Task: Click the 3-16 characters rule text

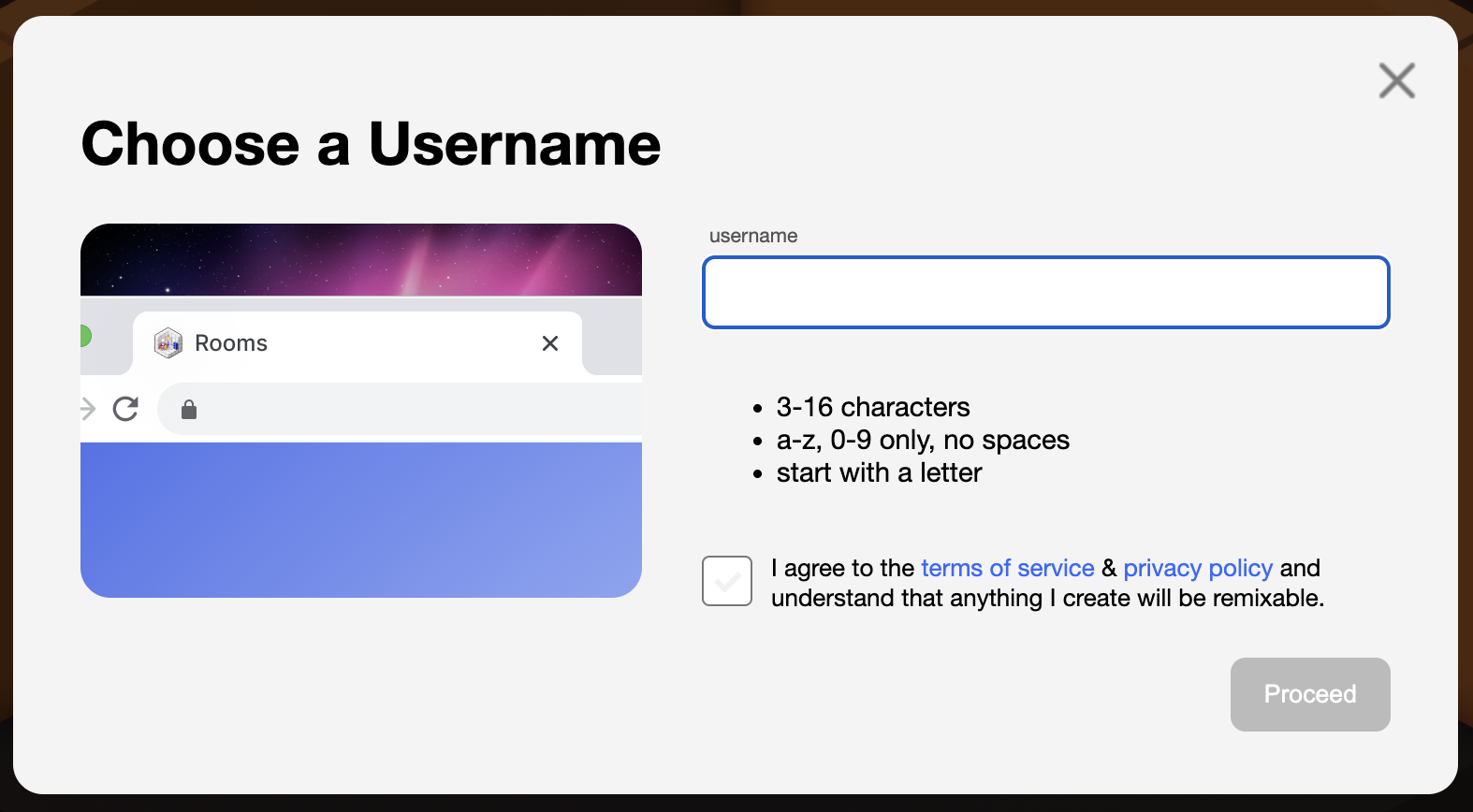Action: (873, 407)
